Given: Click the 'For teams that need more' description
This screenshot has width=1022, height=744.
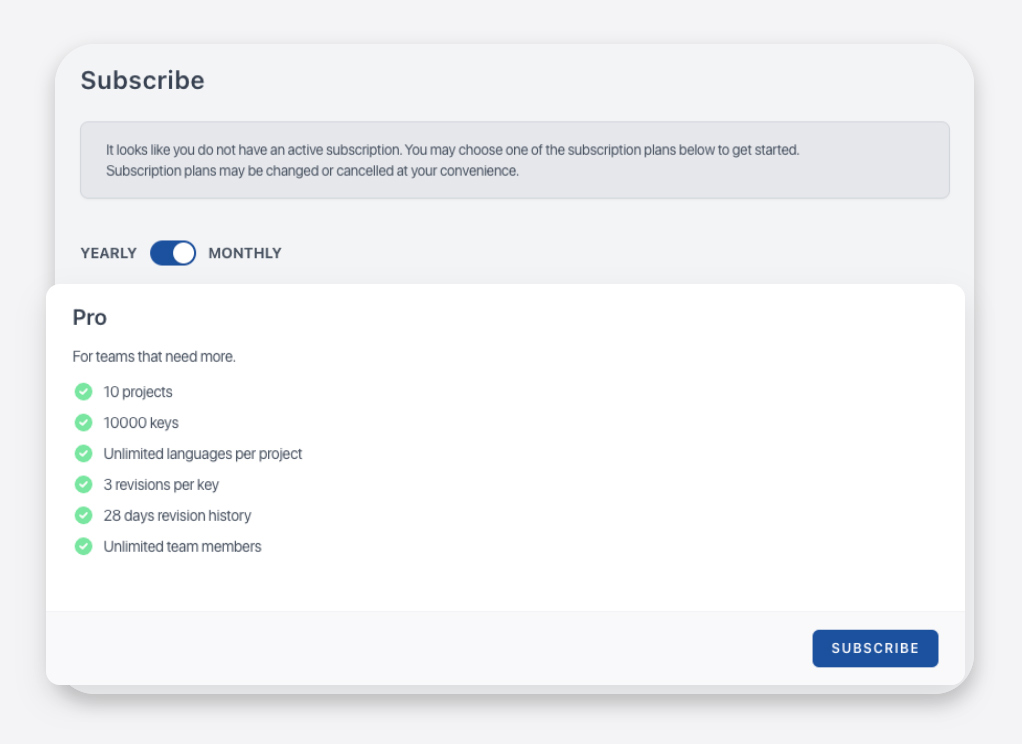Looking at the screenshot, I should coord(154,357).
